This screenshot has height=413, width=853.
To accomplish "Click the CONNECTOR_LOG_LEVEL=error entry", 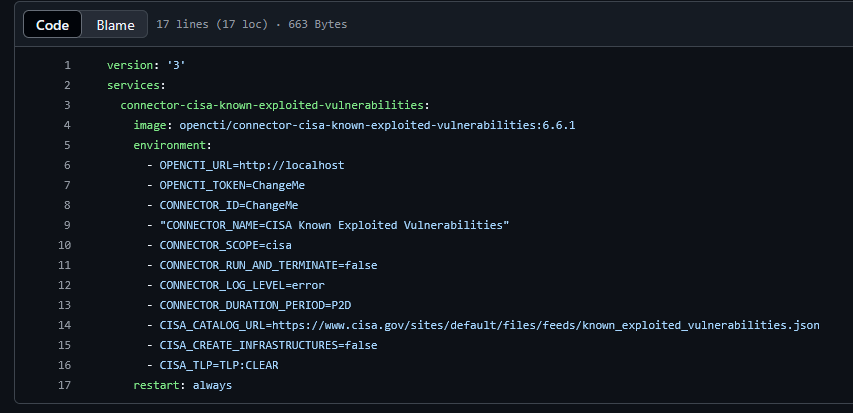I will point(242,285).
